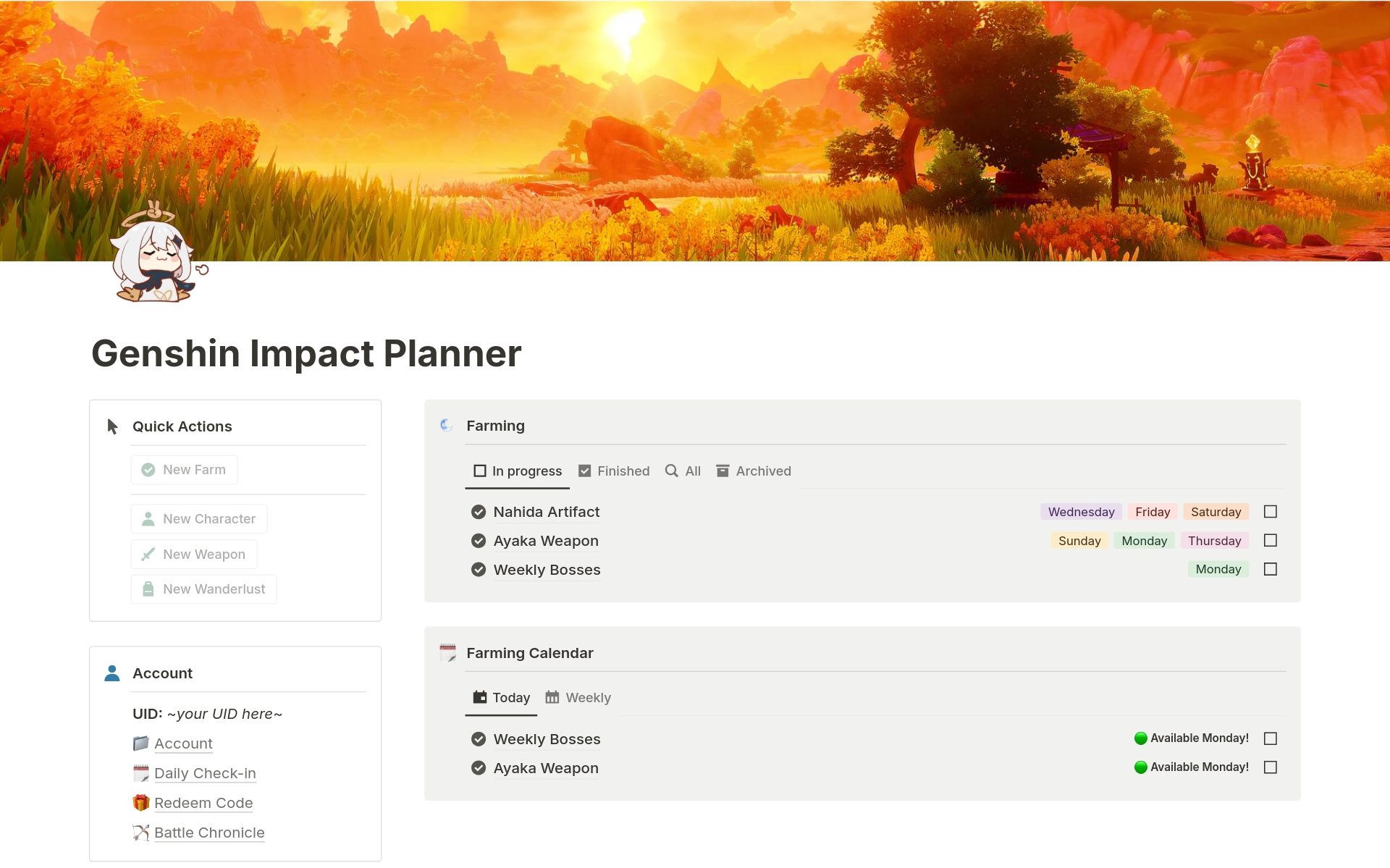
Task: Click the archive box icon beside Archived
Action: point(723,471)
